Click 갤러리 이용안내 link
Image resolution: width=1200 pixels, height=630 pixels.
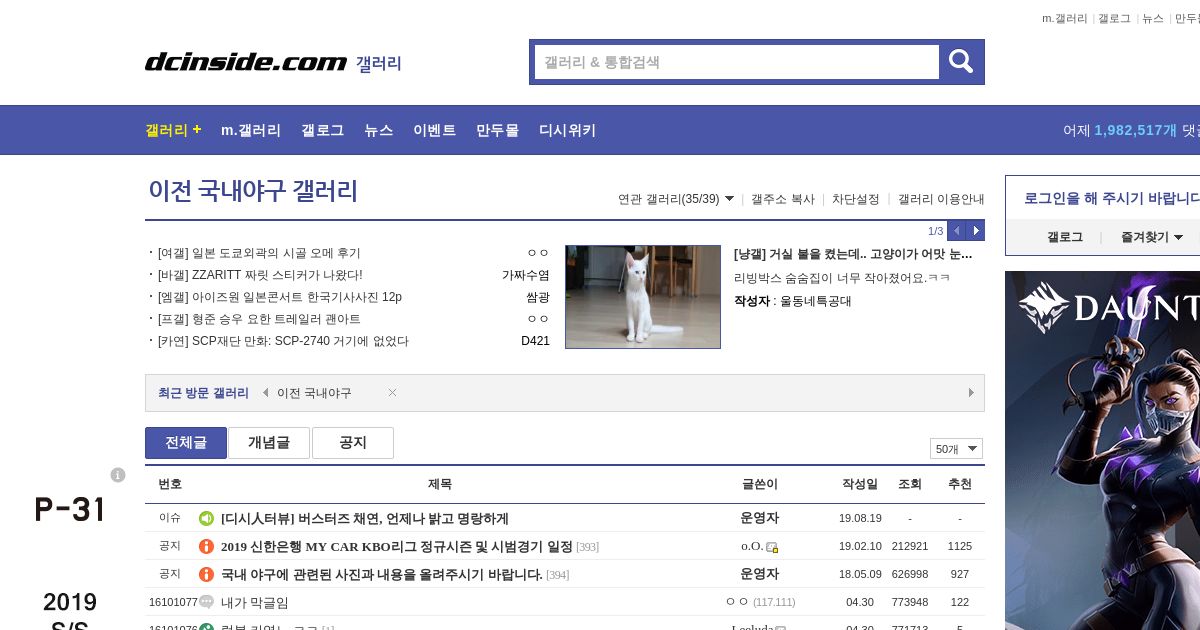941,199
